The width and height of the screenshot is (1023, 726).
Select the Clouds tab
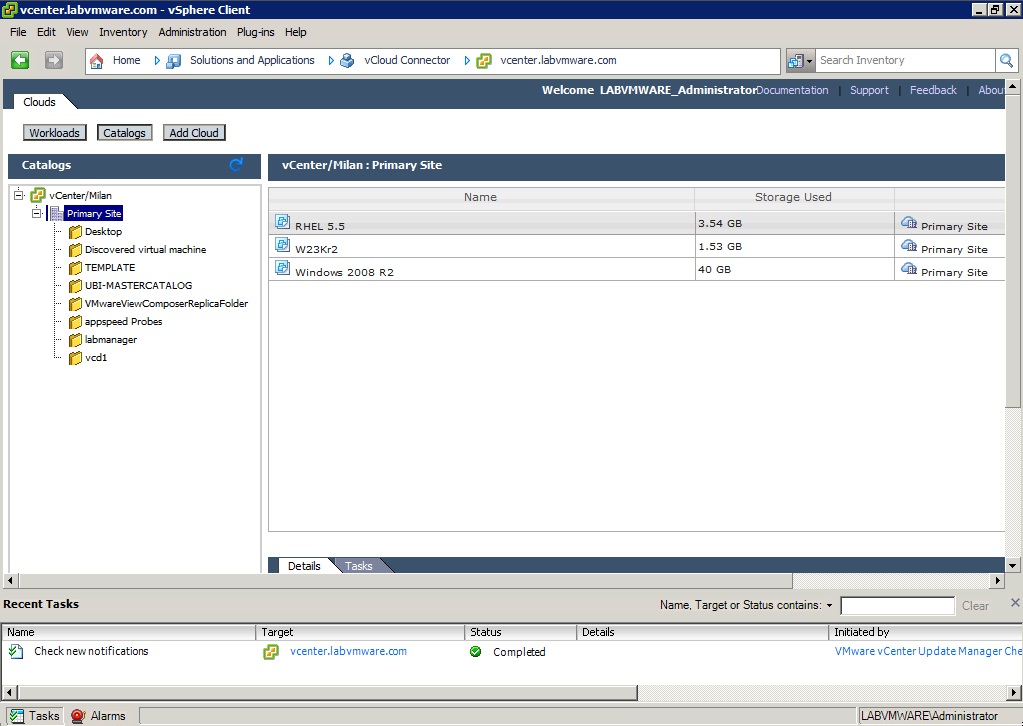[x=40, y=102]
